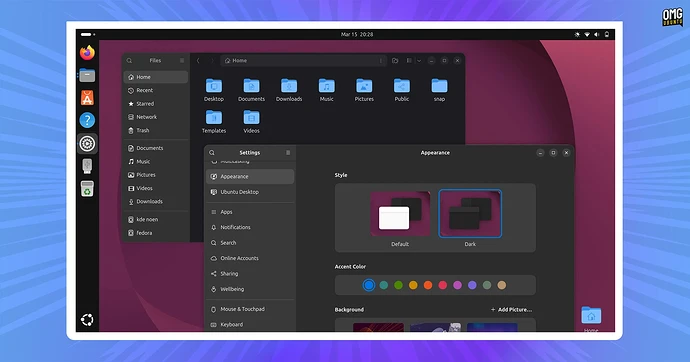Viewport: 690px width, 362px height.
Task: Click the Home path bar in Files
Action: pos(304,61)
